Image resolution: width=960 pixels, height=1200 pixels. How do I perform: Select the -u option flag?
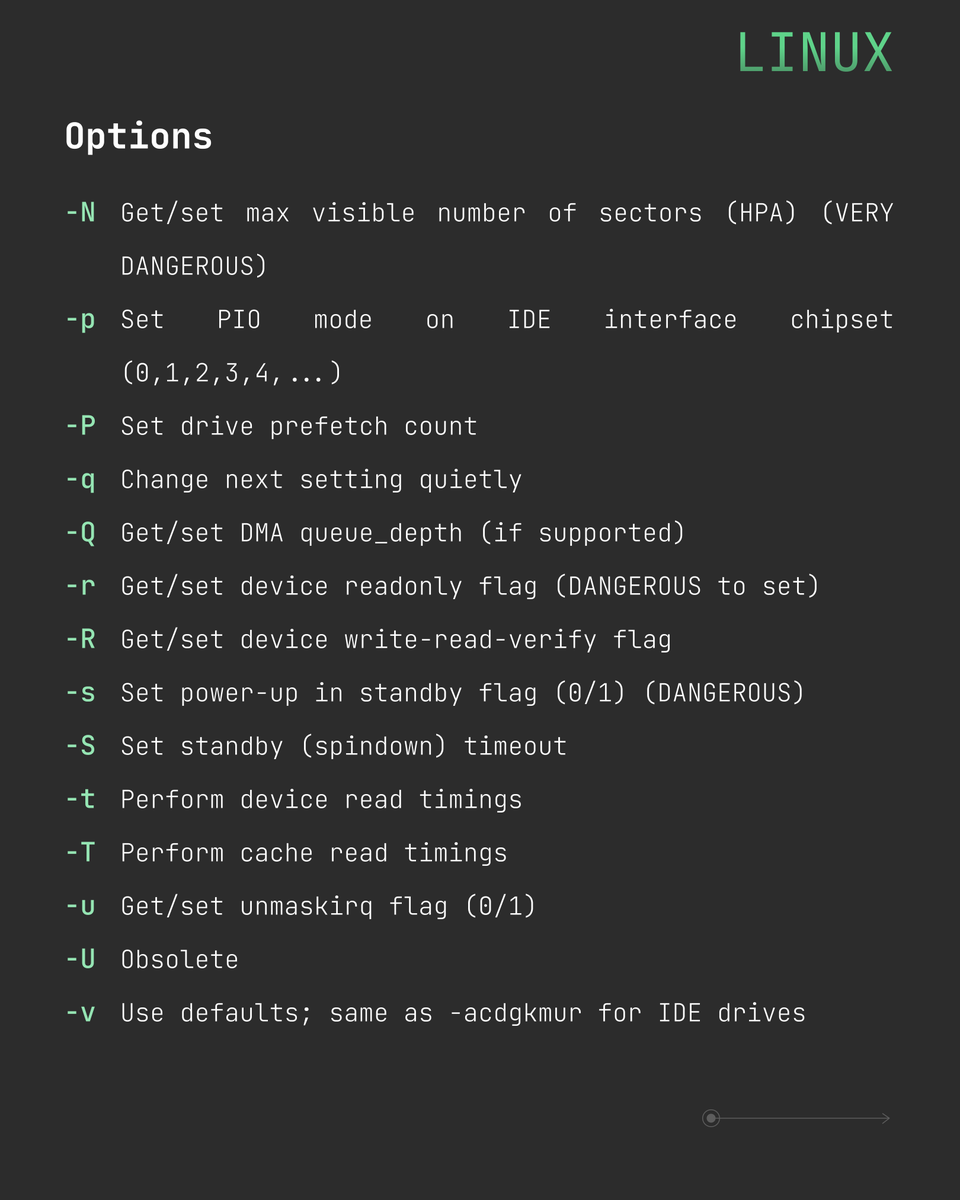(x=81, y=906)
